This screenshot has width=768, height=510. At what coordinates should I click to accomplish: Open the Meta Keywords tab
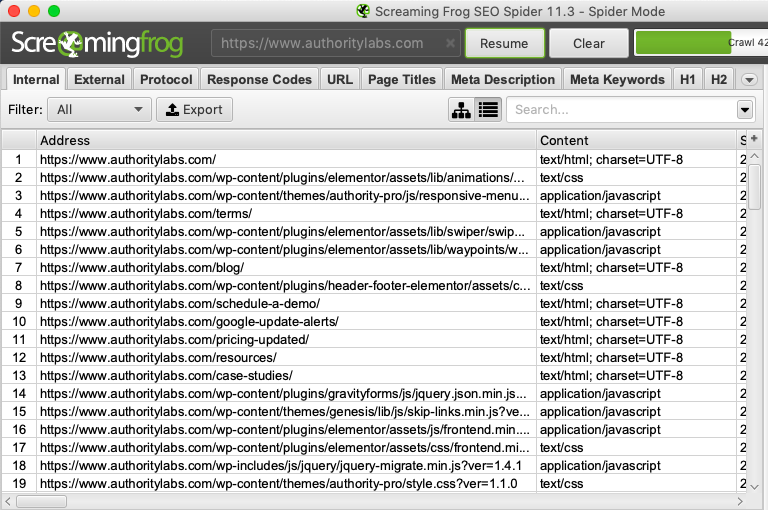617,79
